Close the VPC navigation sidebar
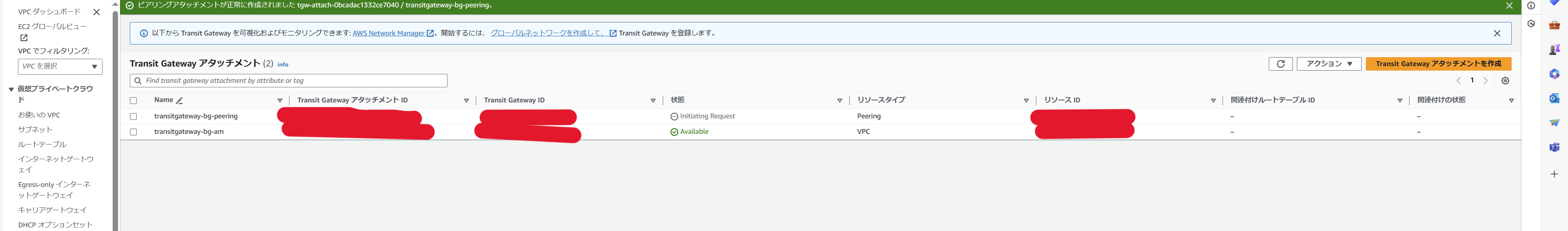 [96, 12]
